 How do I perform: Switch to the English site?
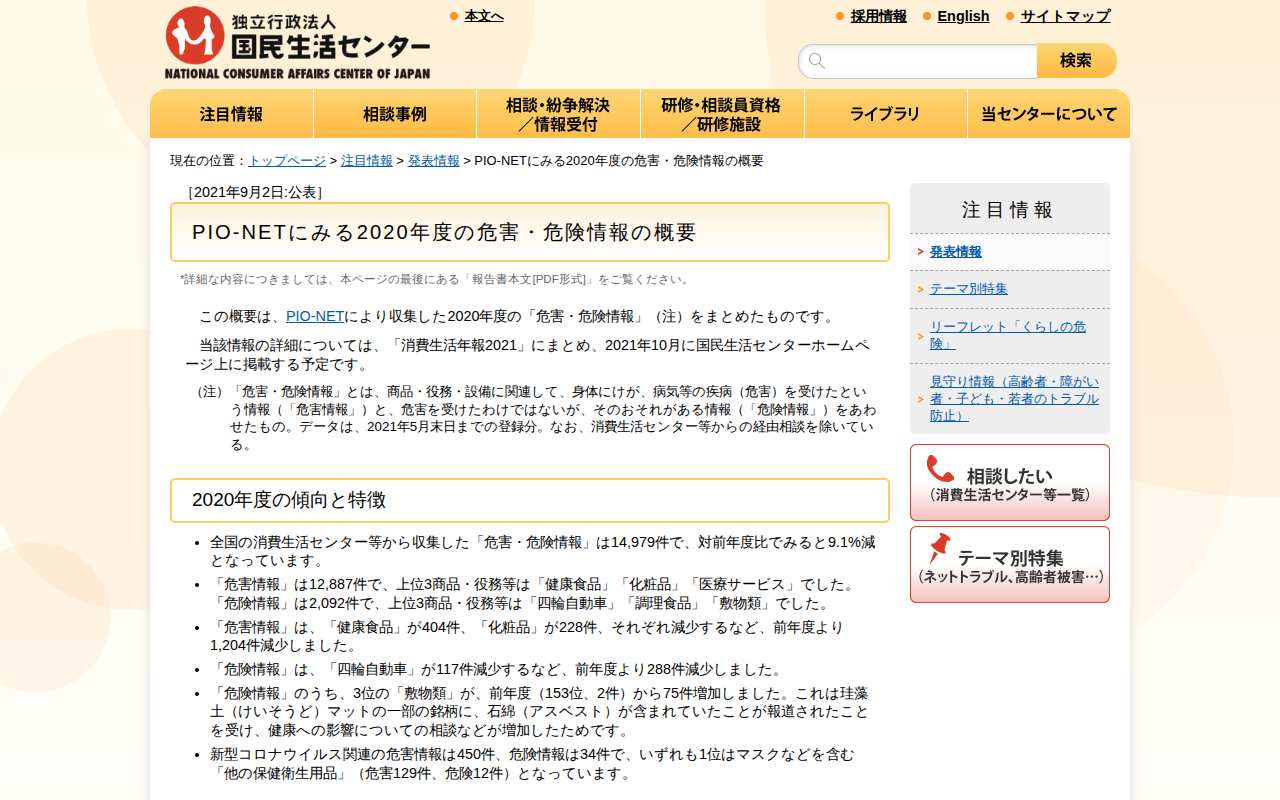[963, 16]
